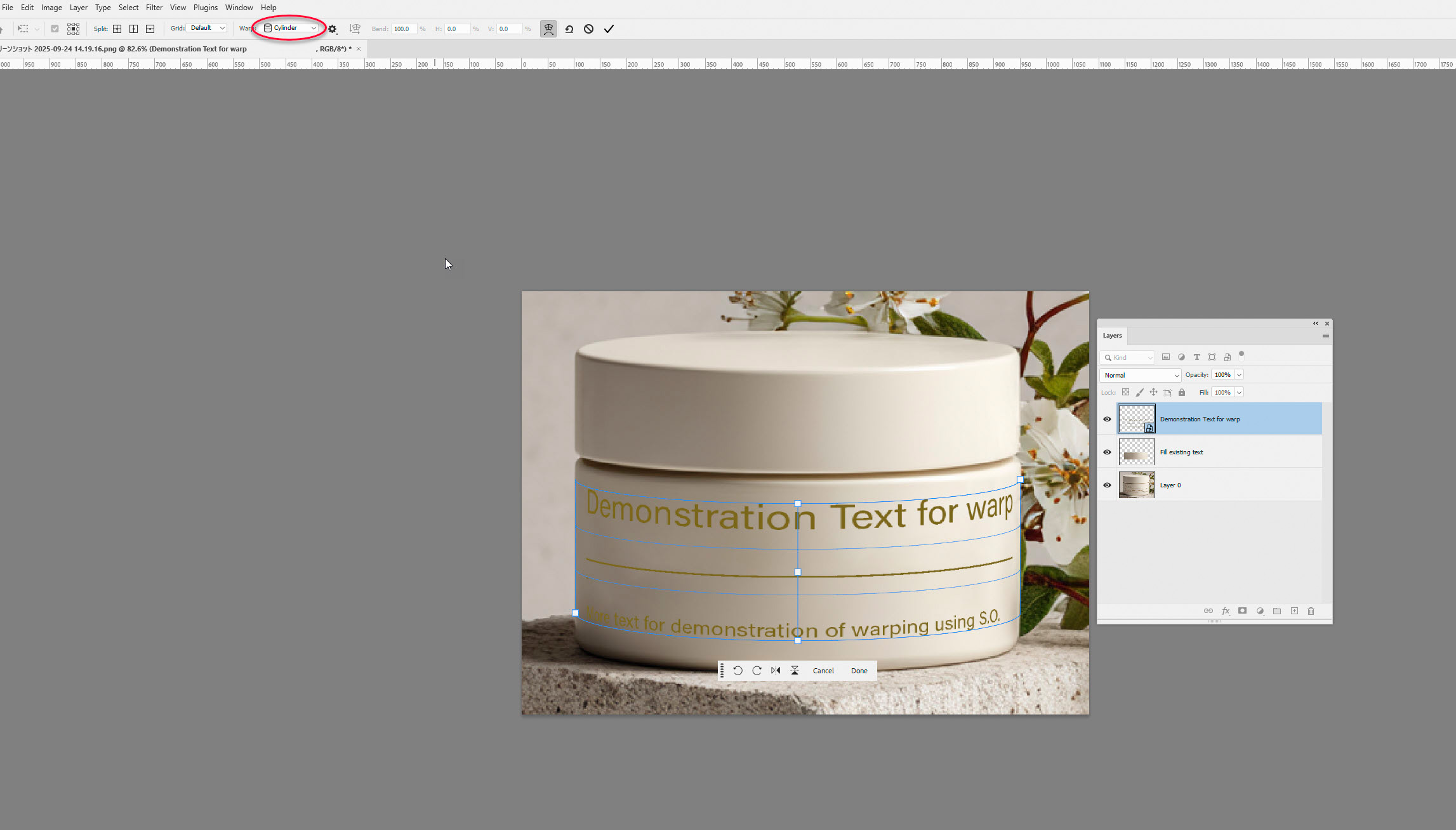Cancel the warp transformation
Viewport: 1456px width, 830px height.
tap(823, 671)
